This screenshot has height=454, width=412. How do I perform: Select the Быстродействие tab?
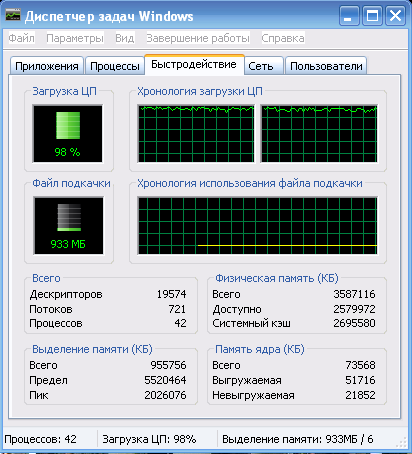pos(194,64)
